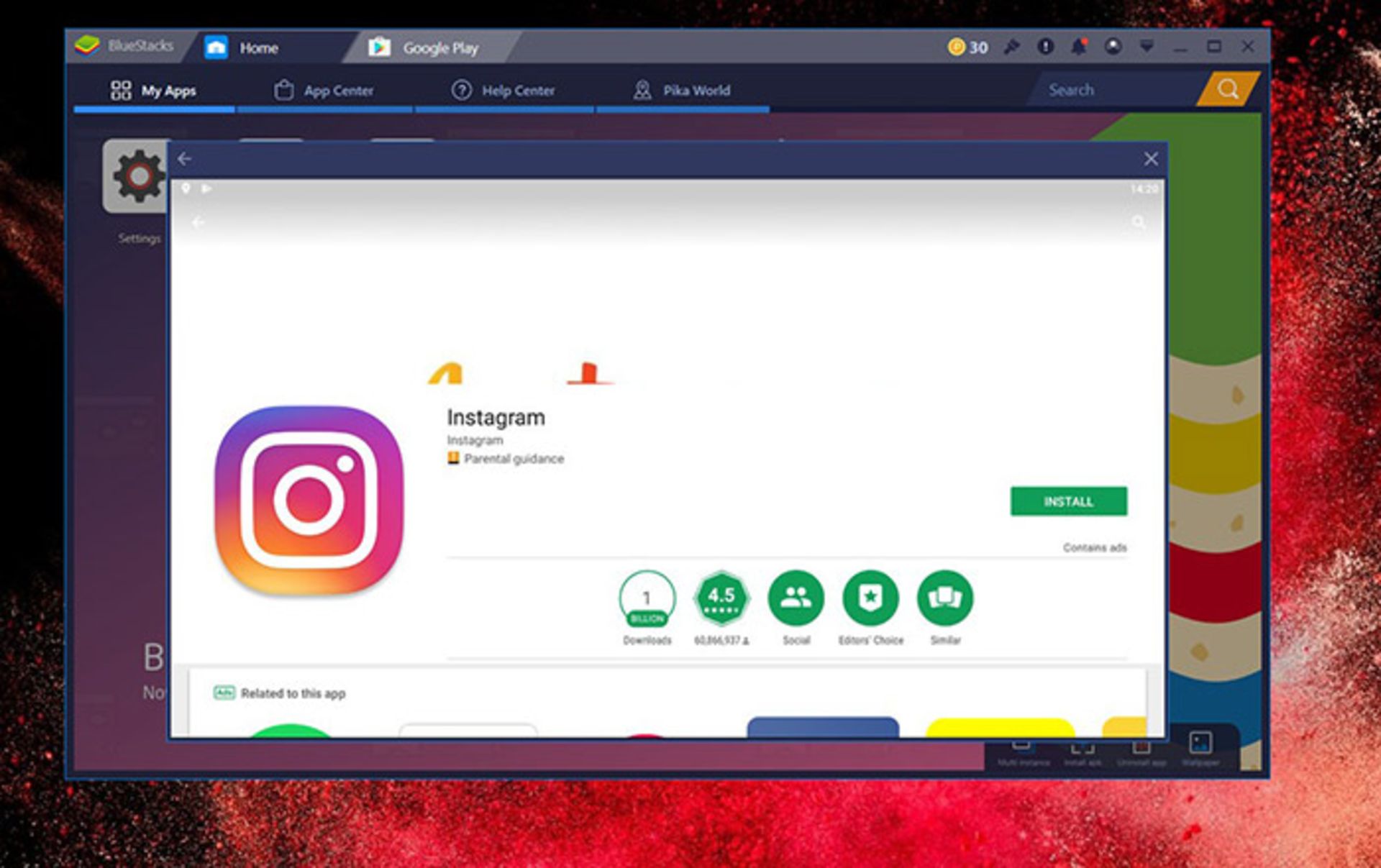Expand the title bar dropdown arrow
1381x868 pixels.
[1147, 47]
